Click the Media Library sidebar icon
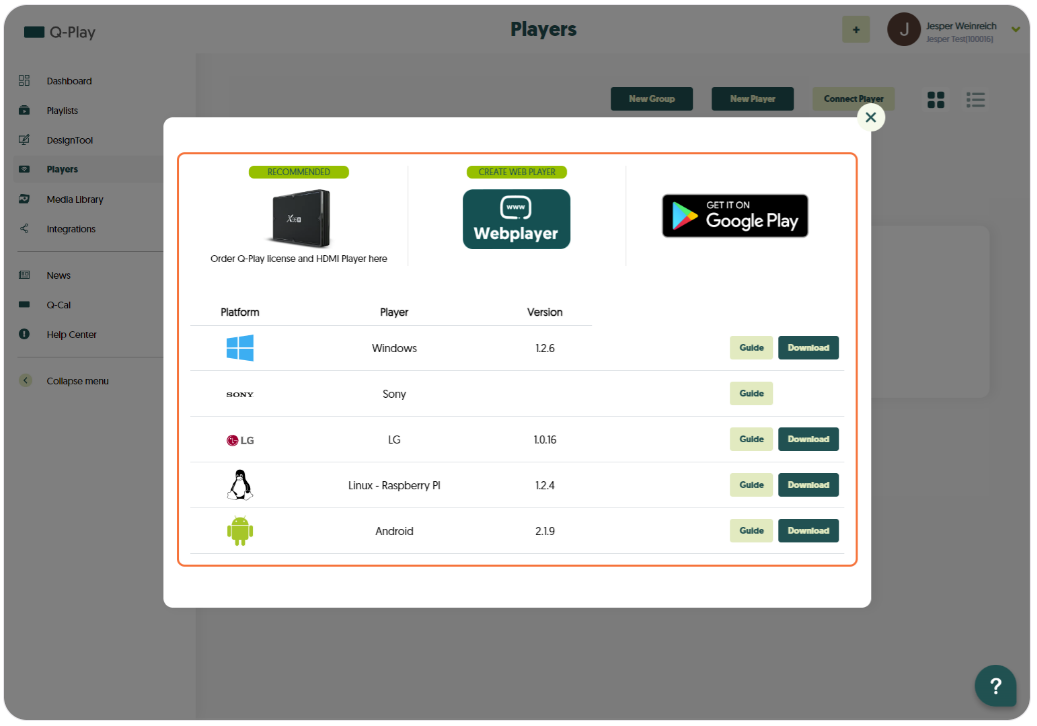The height and width of the screenshot is (726, 1037). tap(24, 199)
